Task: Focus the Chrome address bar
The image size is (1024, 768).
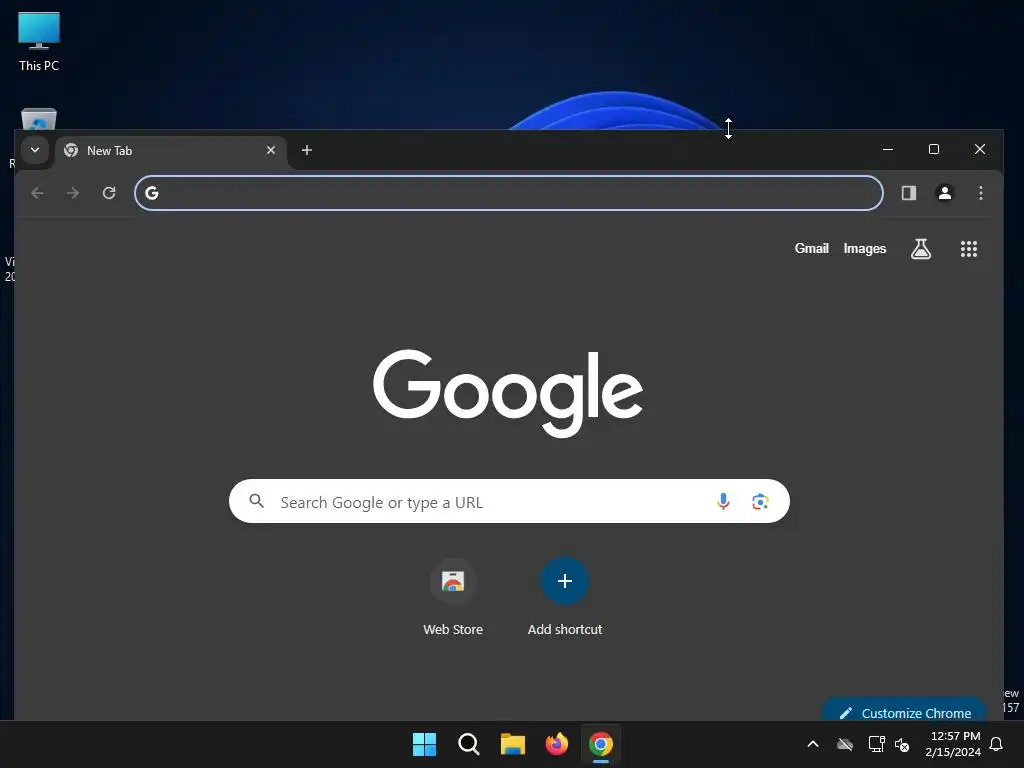Action: 509,193
